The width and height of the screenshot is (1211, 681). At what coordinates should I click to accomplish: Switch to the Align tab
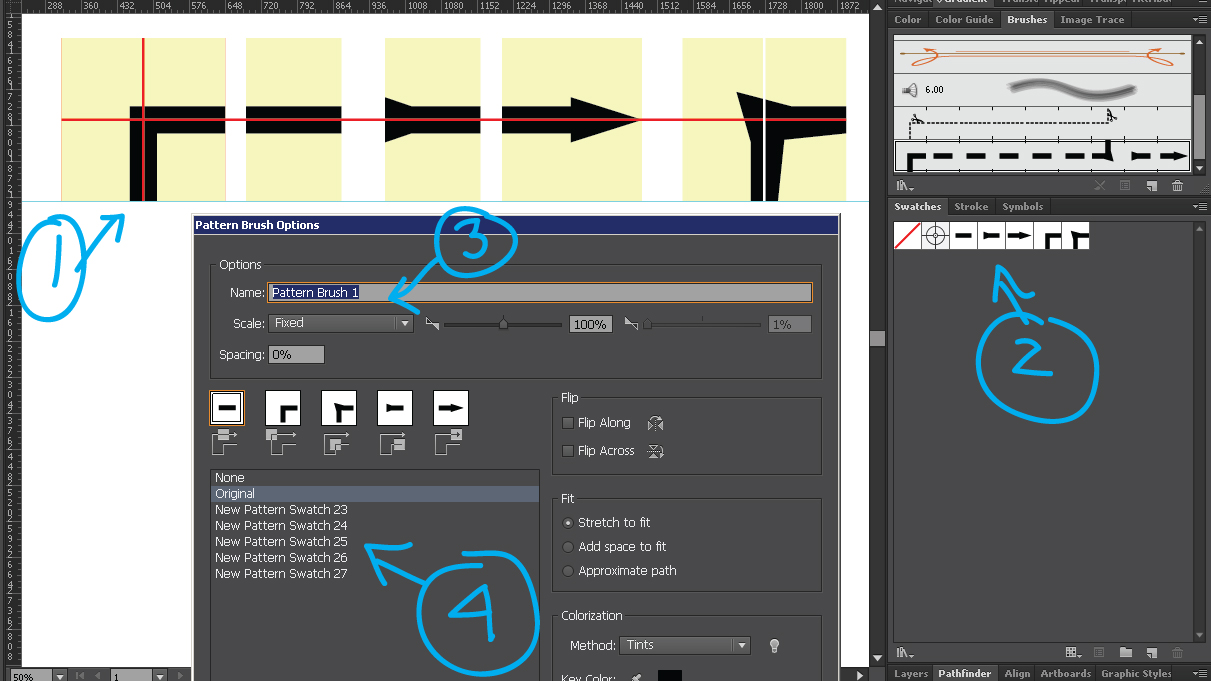(1017, 674)
